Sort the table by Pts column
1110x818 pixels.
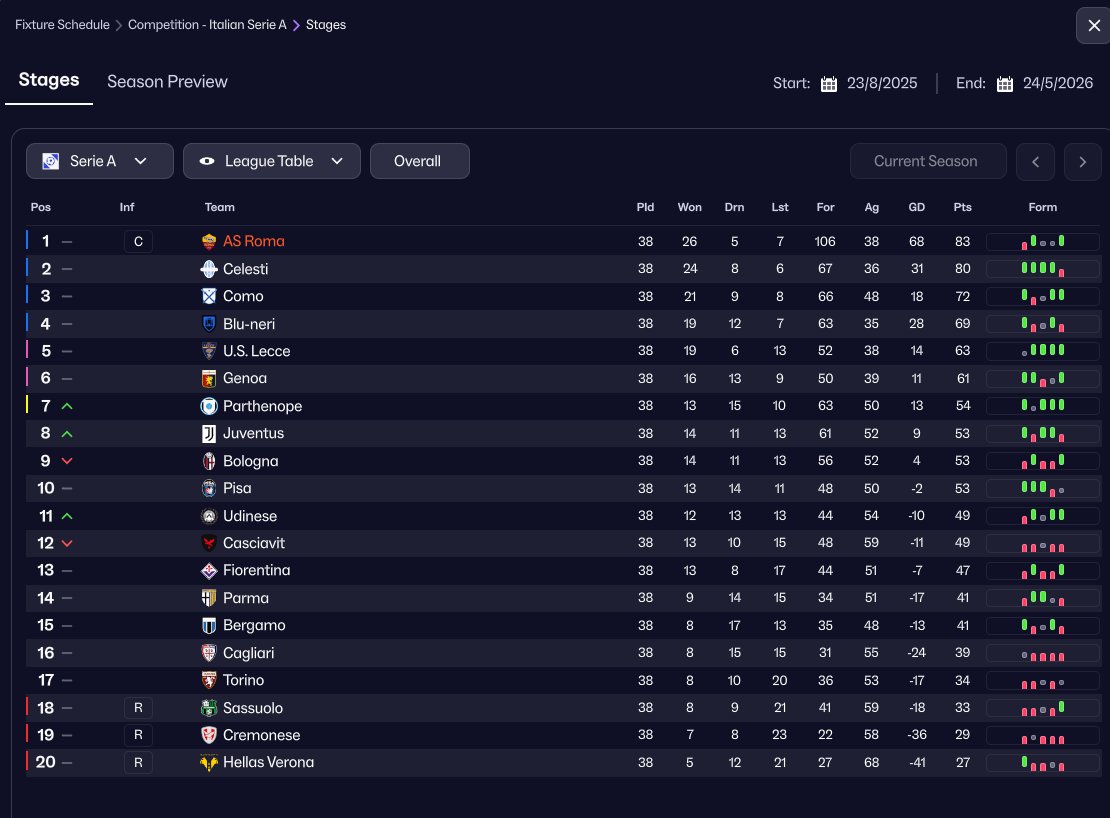[x=962, y=207]
